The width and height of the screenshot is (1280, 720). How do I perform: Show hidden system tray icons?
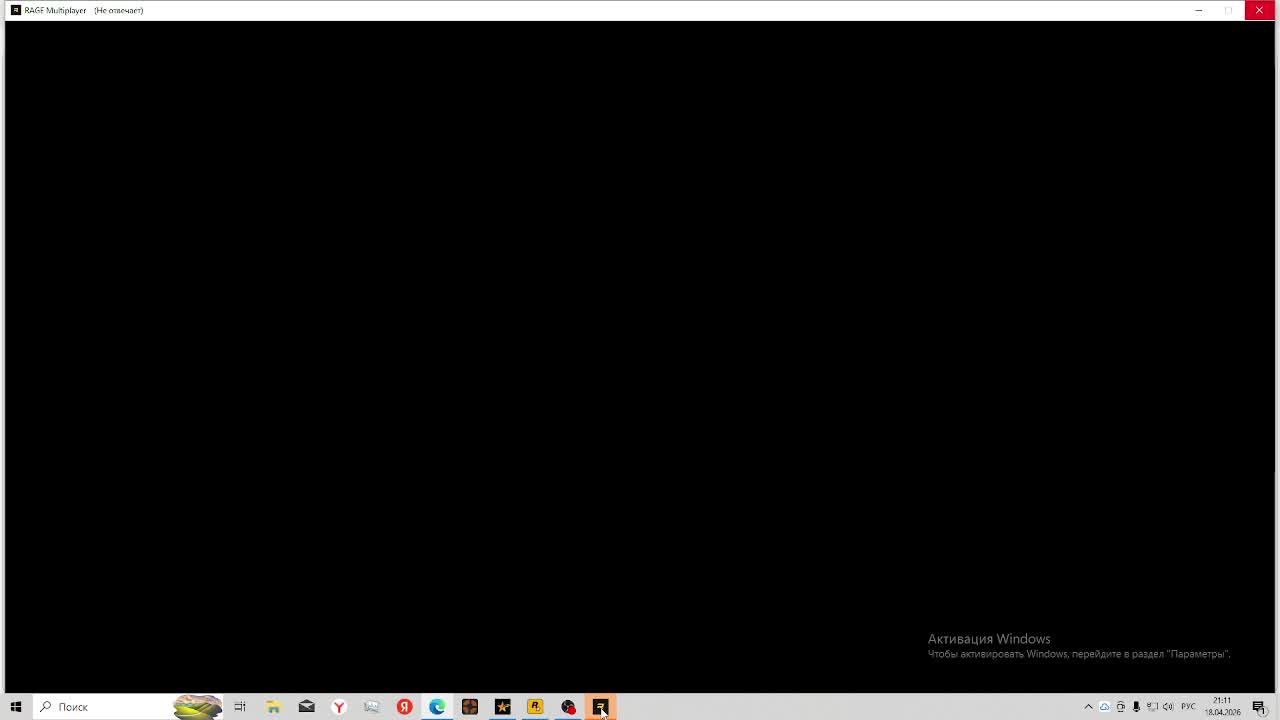tap(1089, 707)
